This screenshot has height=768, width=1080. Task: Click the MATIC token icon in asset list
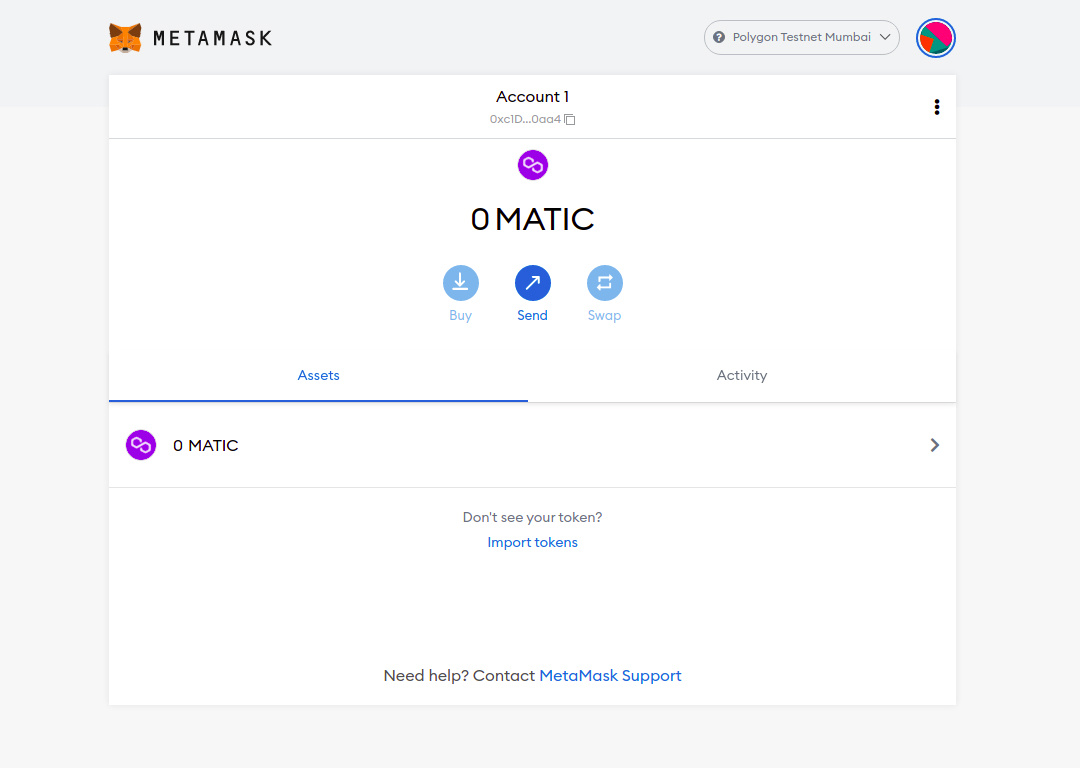point(141,445)
